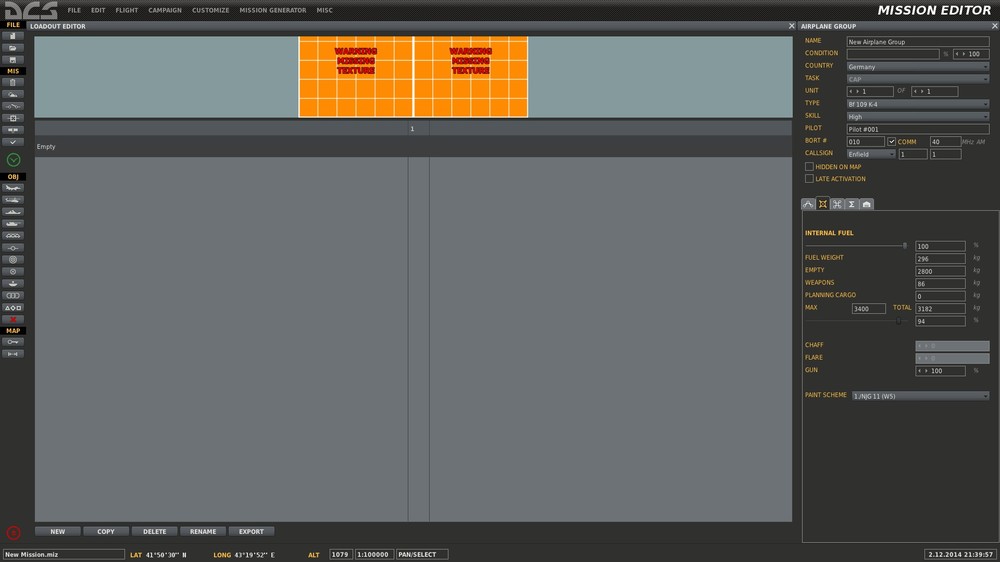Open the Mission Generator menu
The height and width of the screenshot is (562, 1000).
[272, 10]
